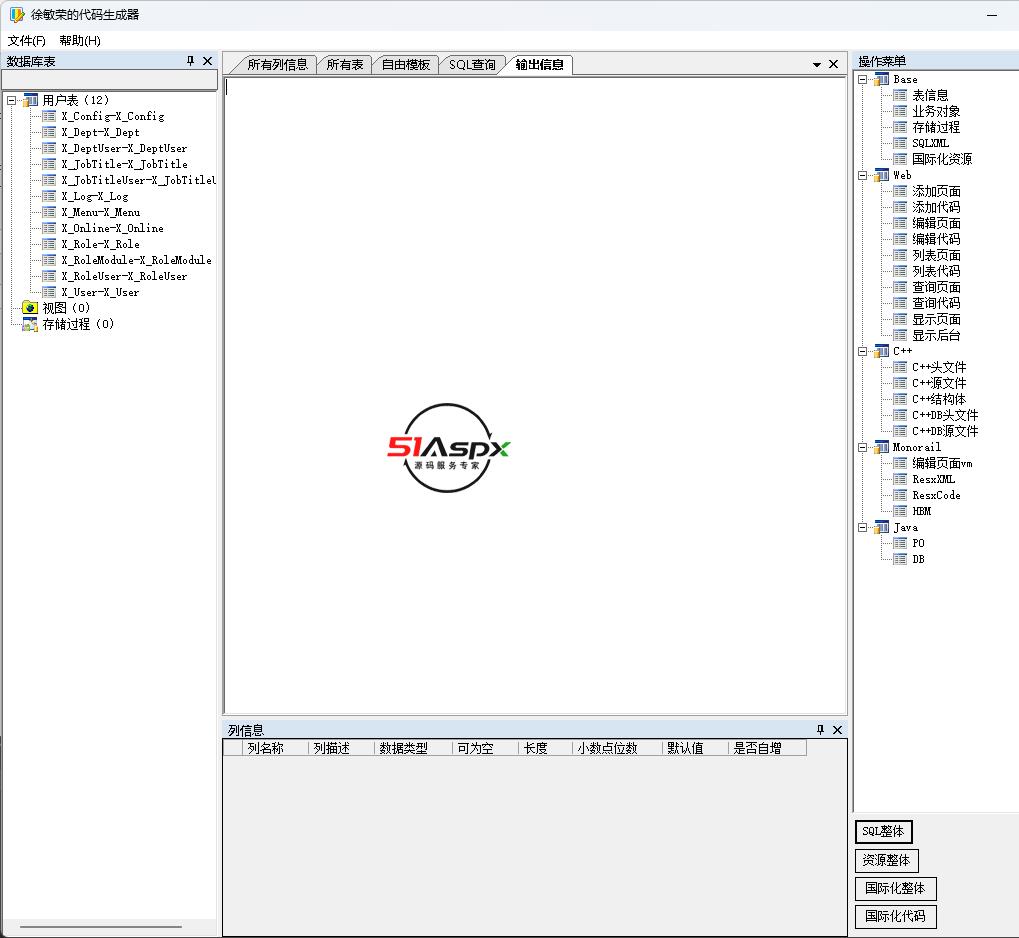The image size is (1019, 938).
Task: Select the 编辑页面vm item
Action: click(x=942, y=463)
